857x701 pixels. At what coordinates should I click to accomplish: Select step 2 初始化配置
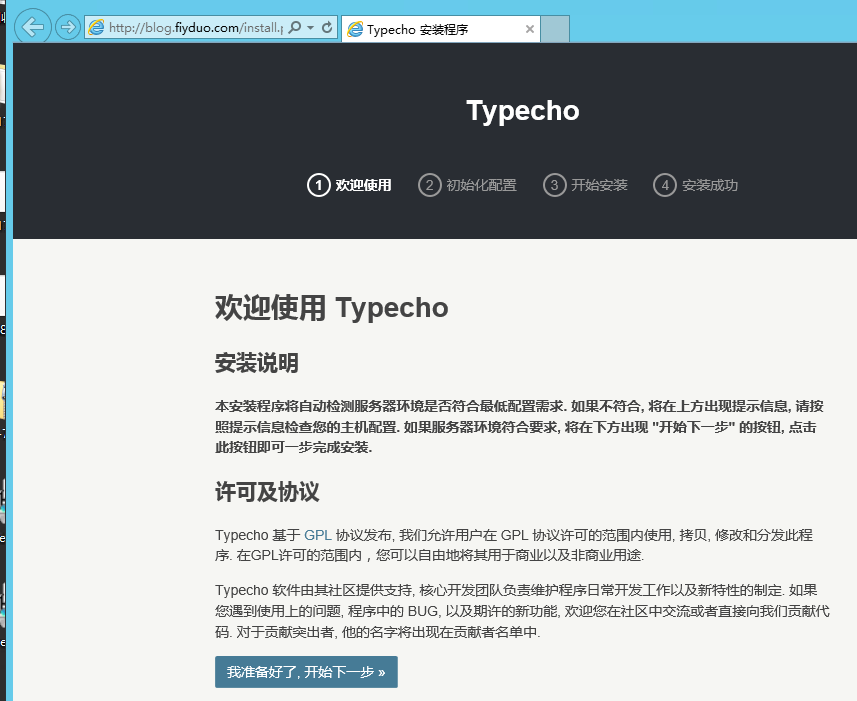tap(467, 185)
